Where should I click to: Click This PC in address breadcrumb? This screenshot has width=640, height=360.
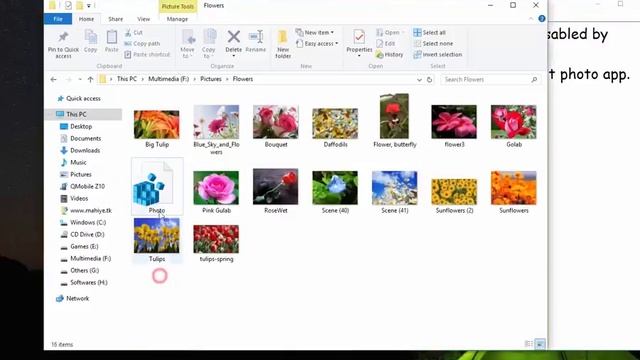click(127, 79)
